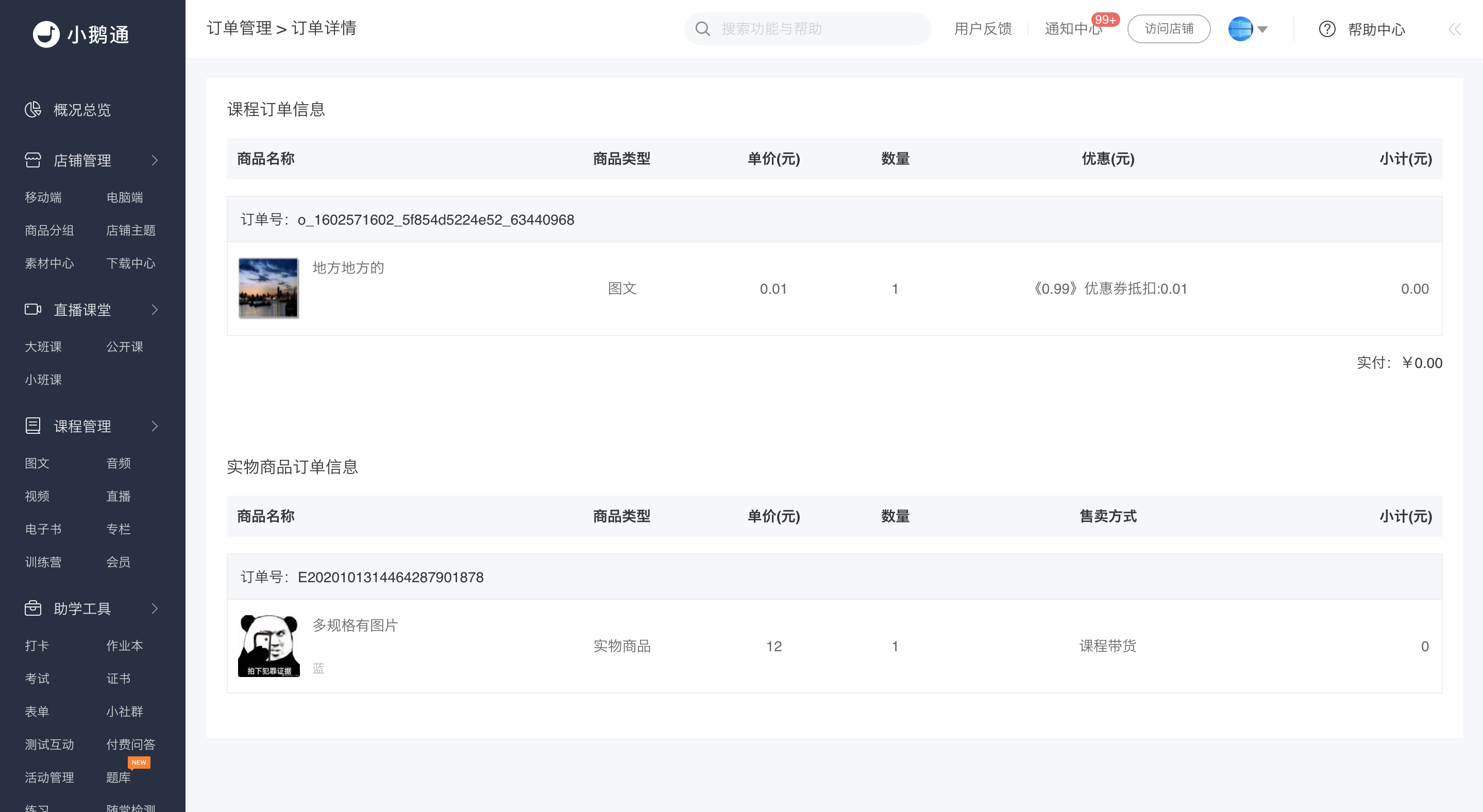Click the 多规格有图片 panda thumbnail

(268, 646)
